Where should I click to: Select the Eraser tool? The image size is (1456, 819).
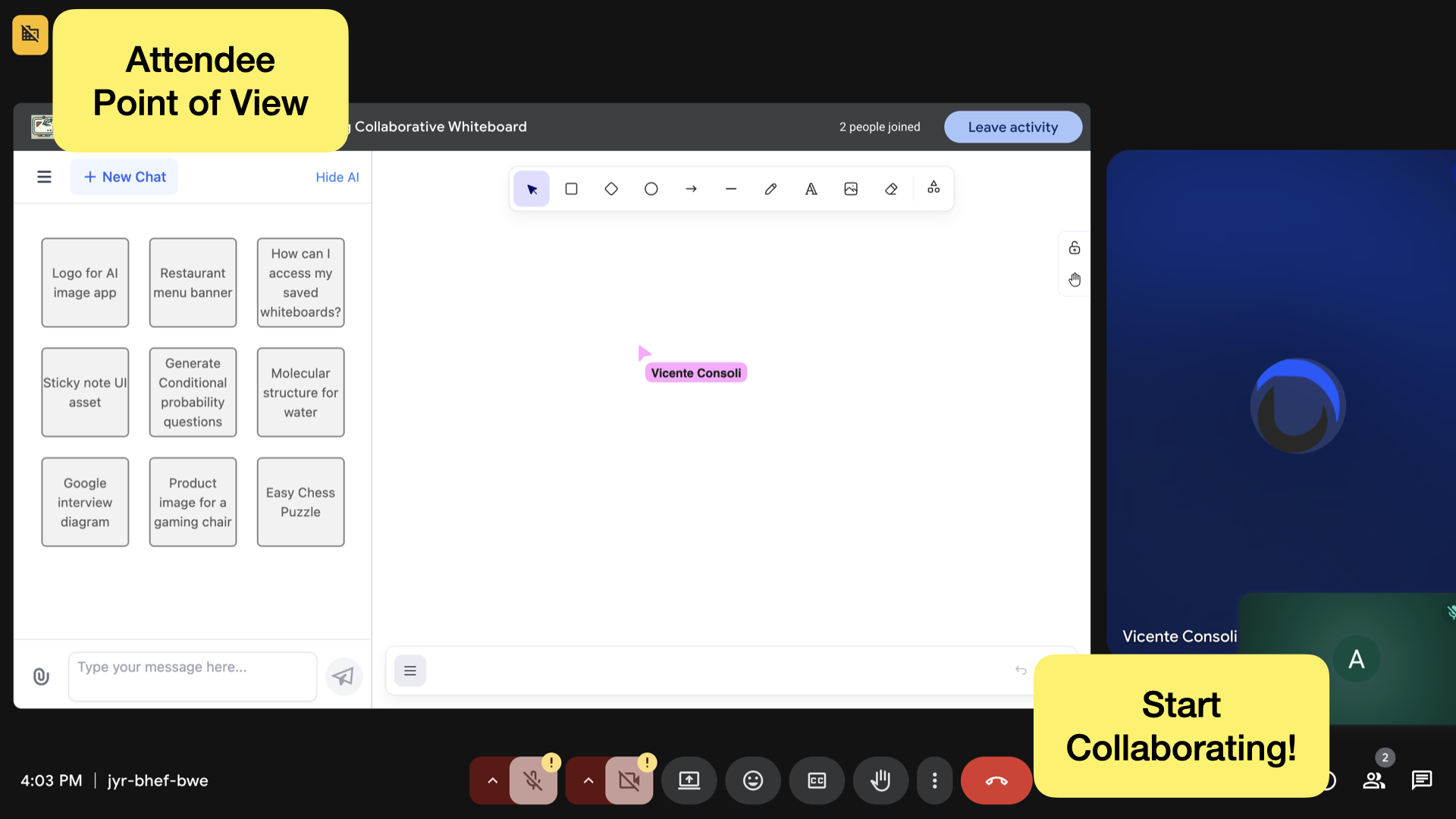(x=891, y=188)
